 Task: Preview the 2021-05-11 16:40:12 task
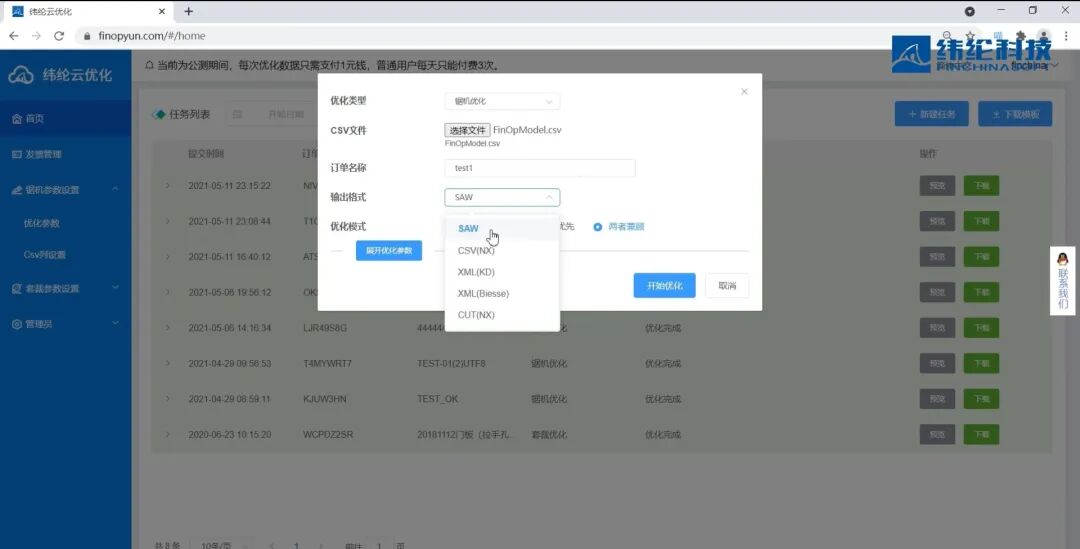coord(937,257)
